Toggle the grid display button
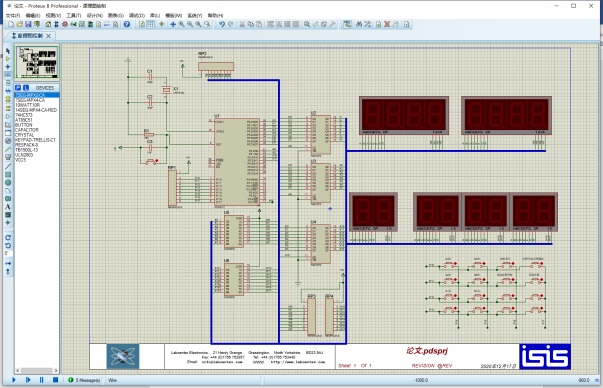Viewport: 603px width, 388px height. [x=151, y=24]
